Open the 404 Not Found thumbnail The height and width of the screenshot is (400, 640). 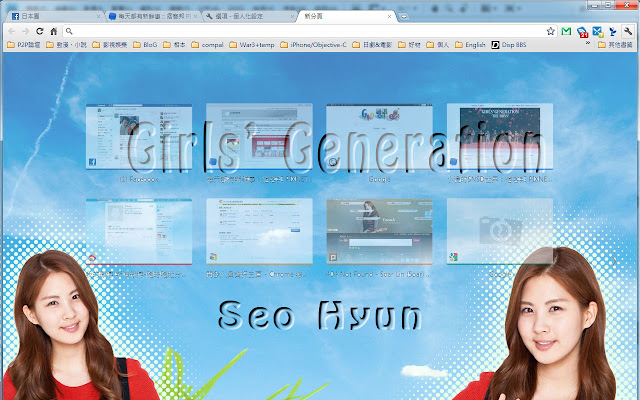[380, 231]
